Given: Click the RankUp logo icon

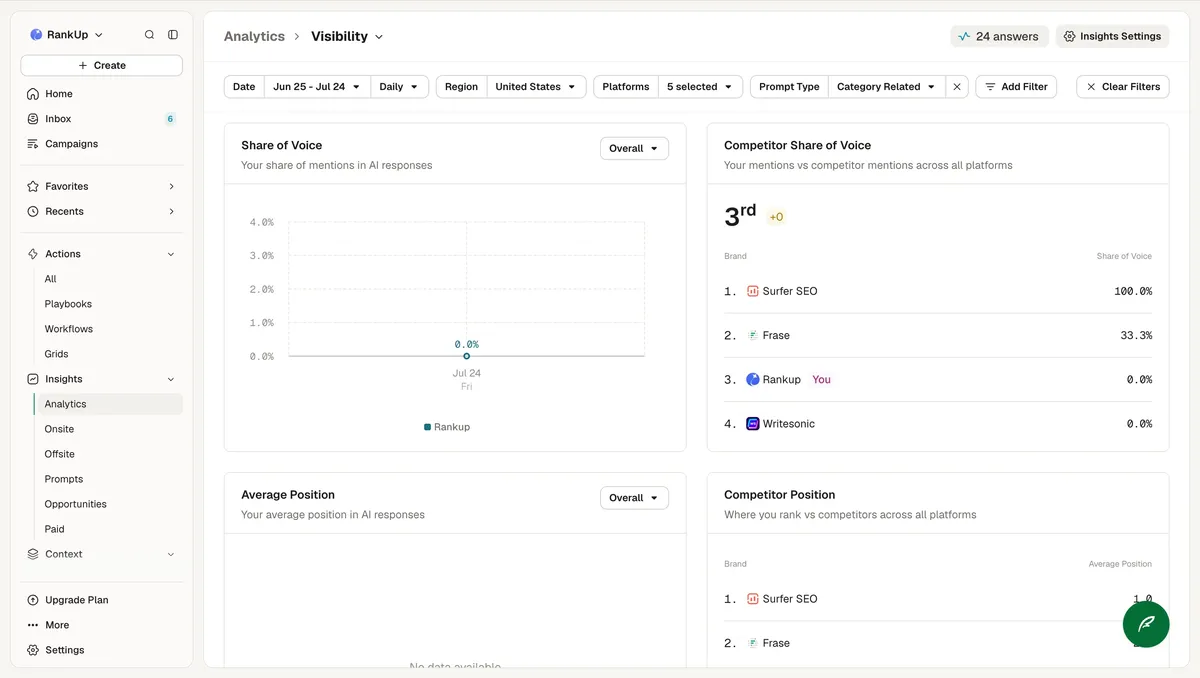Looking at the screenshot, I should coord(36,35).
